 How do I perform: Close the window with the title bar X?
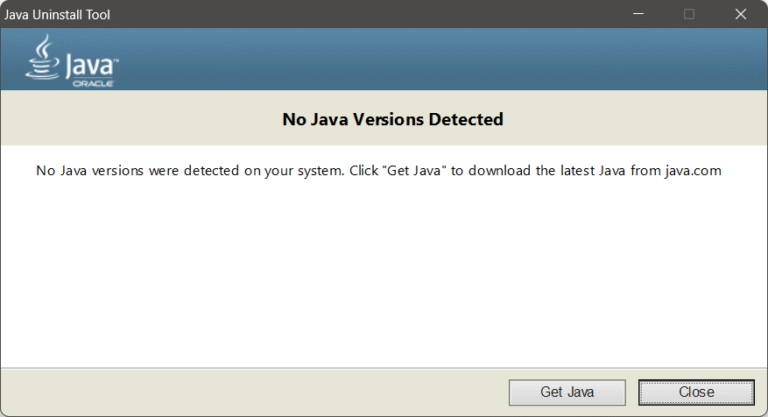[740, 14]
